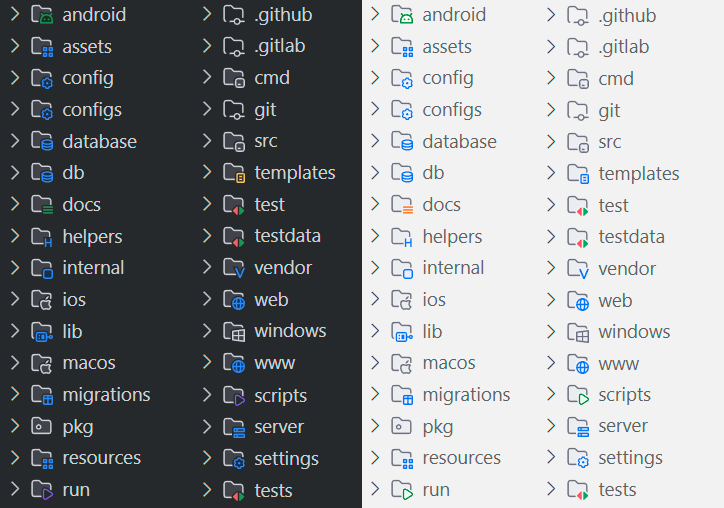Screen dimensions: 724x508
Task: Click the scripts folder icon in light theme
Action: tap(578, 395)
